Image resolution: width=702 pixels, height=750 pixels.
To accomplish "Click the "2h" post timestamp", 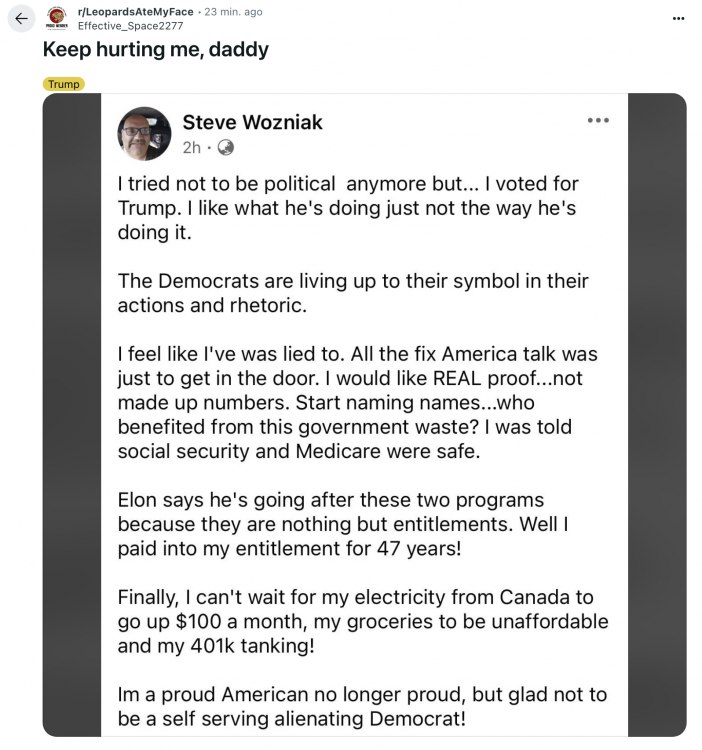I will point(191,147).
